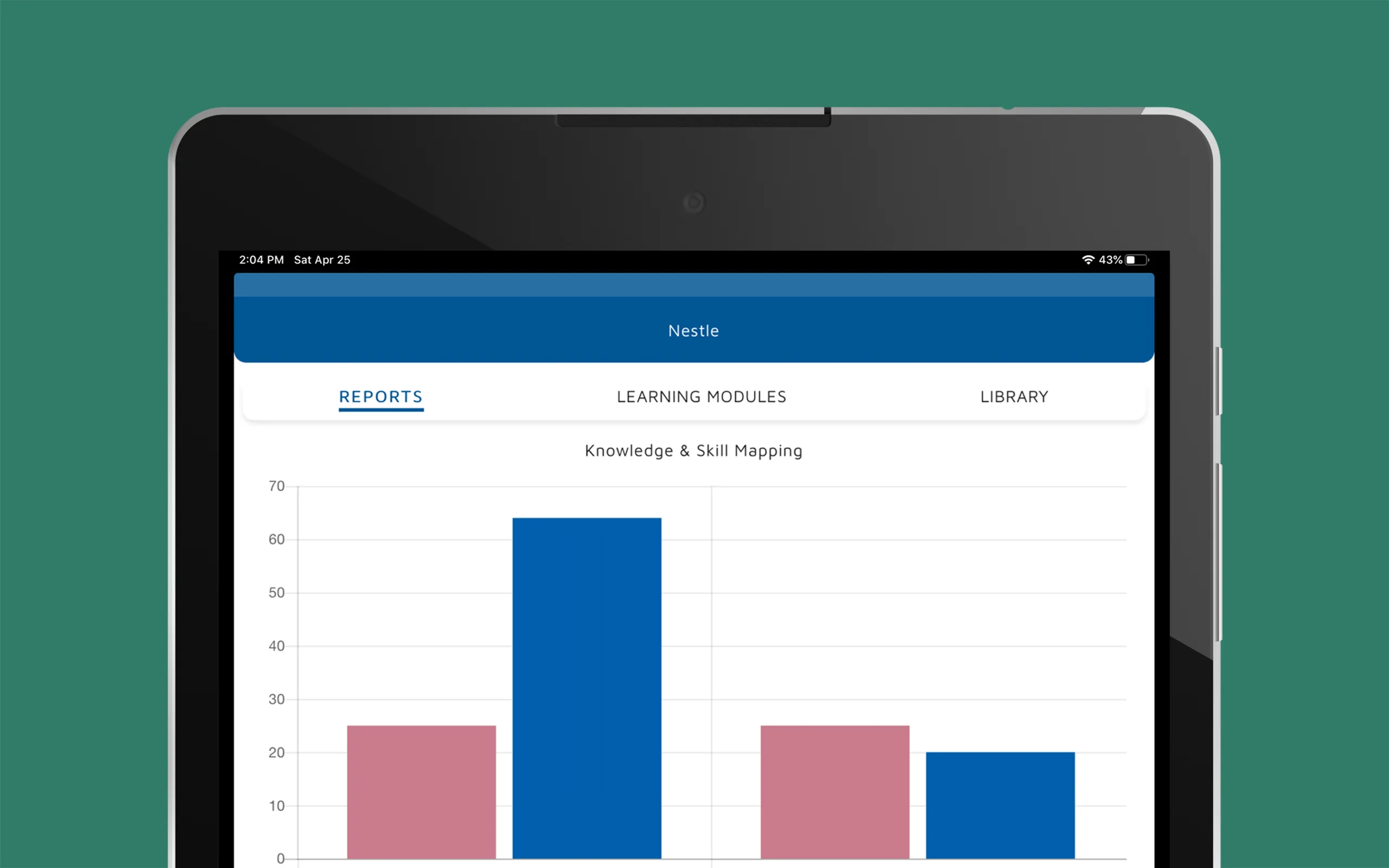The height and width of the screenshot is (868, 1389).
Task: Tap the 40 y-axis label
Action: (x=277, y=646)
